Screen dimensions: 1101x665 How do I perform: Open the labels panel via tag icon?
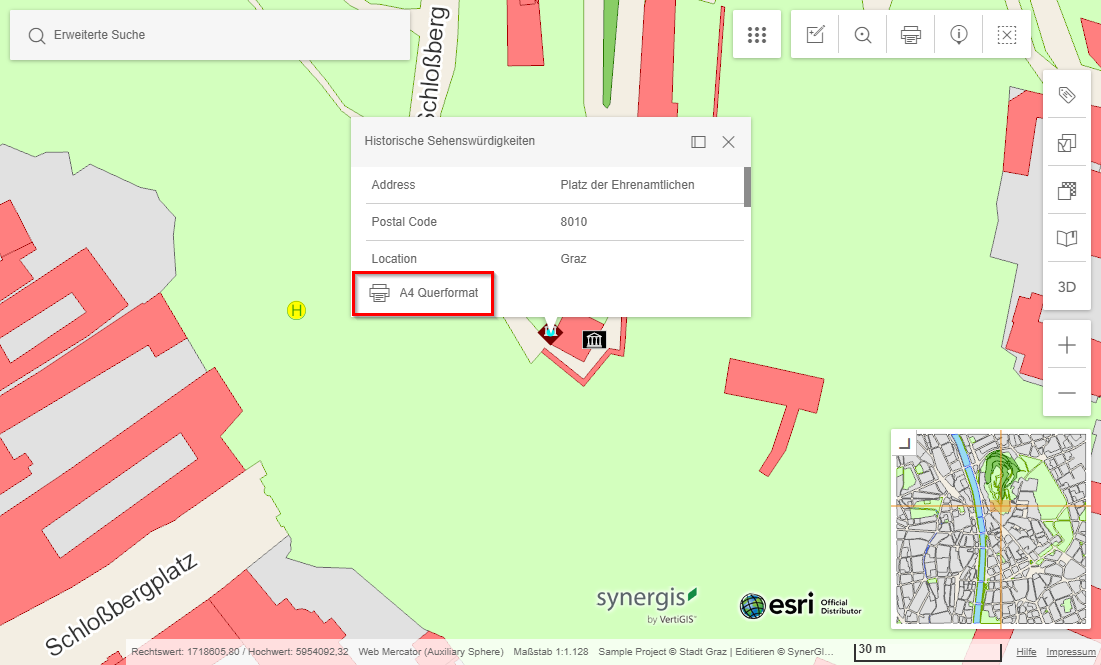click(x=1067, y=93)
